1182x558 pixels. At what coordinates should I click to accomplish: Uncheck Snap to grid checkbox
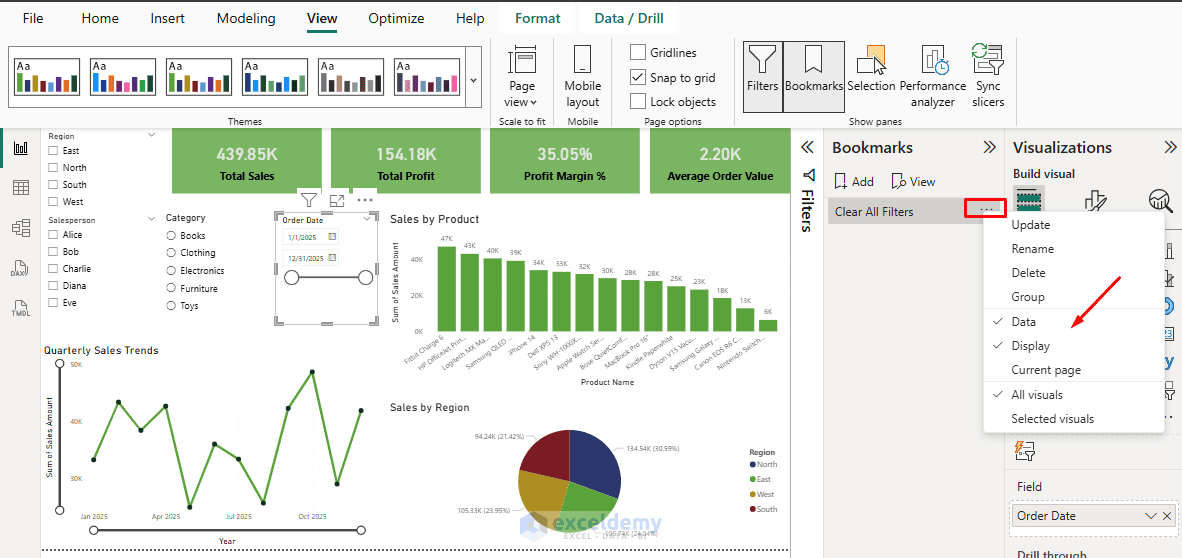click(x=638, y=77)
